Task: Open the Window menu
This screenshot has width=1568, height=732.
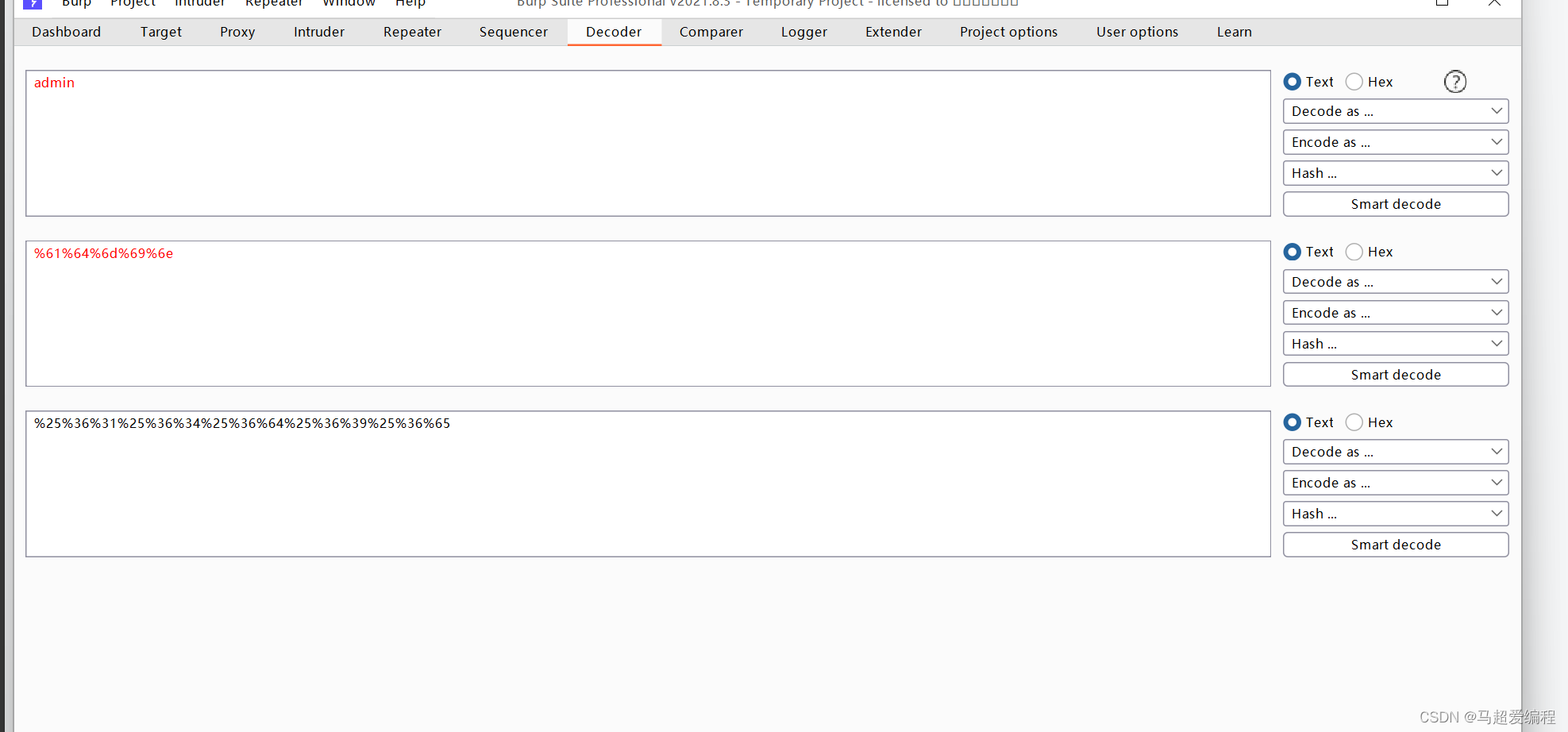Action: (x=349, y=3)
